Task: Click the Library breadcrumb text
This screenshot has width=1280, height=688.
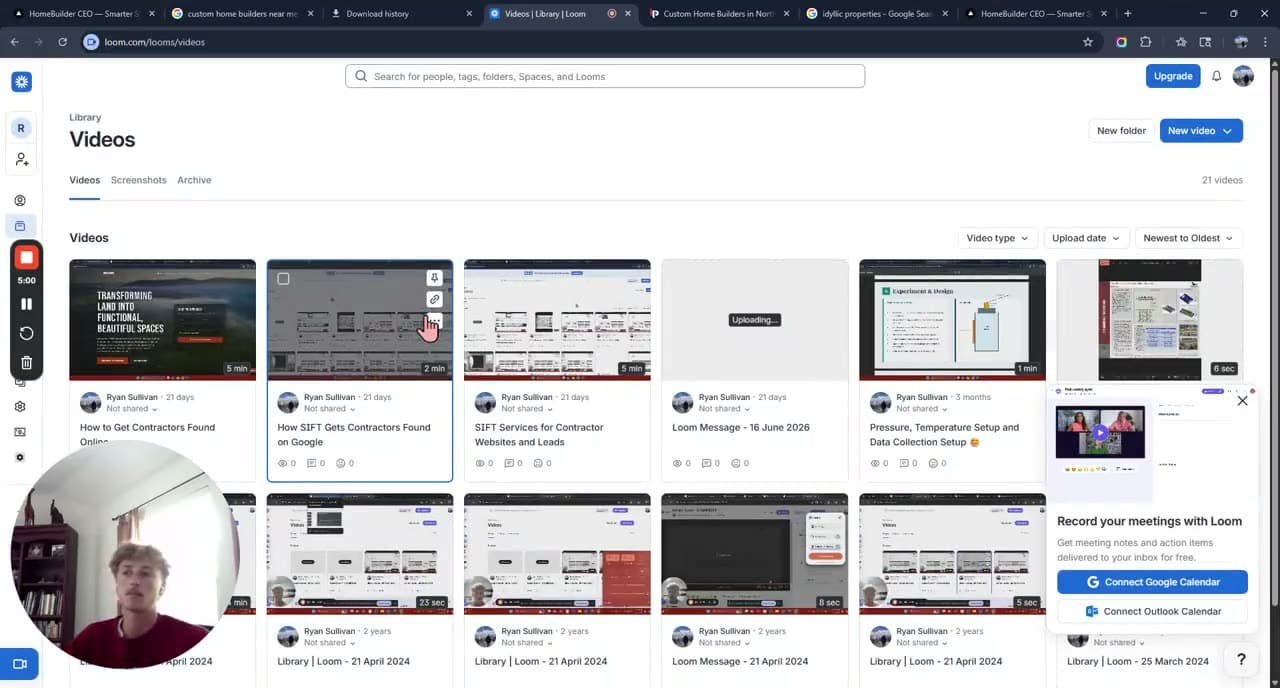Action: (x=85, y=117)
